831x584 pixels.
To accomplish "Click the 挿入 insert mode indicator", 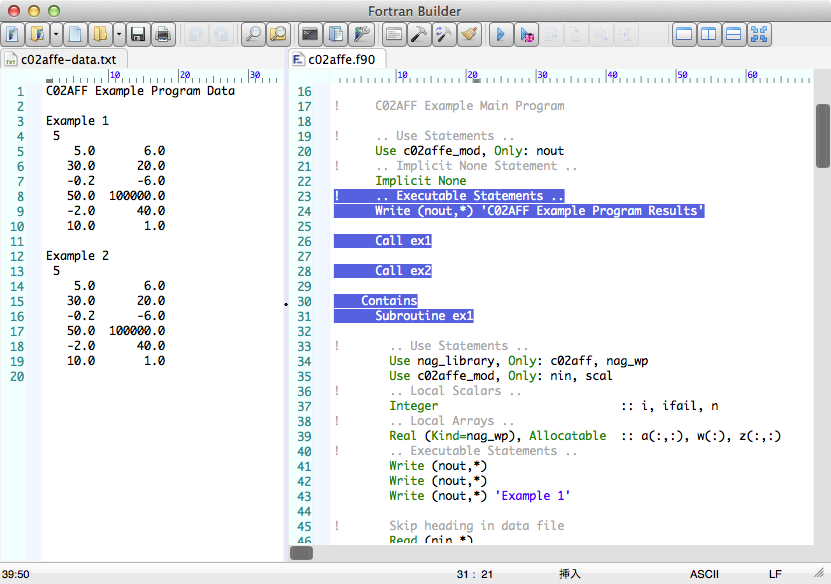I will tap(570, 574).
